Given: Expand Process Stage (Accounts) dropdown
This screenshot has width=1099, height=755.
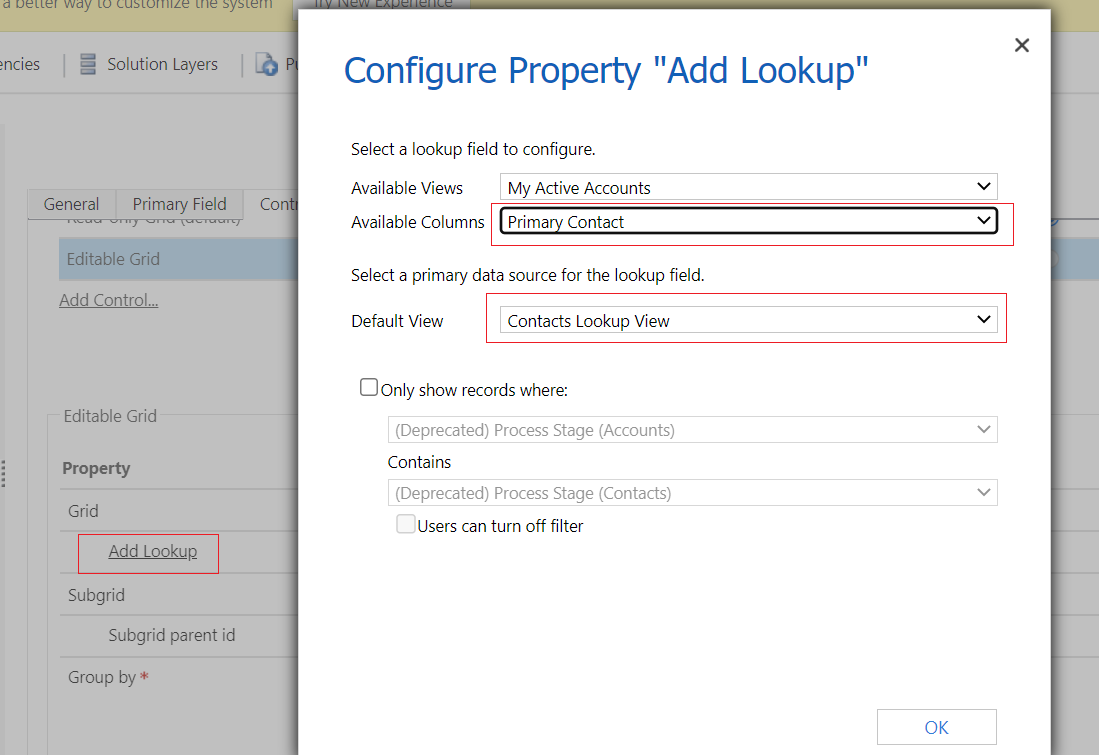Looking at the screenshot, I should coord(692,430).
